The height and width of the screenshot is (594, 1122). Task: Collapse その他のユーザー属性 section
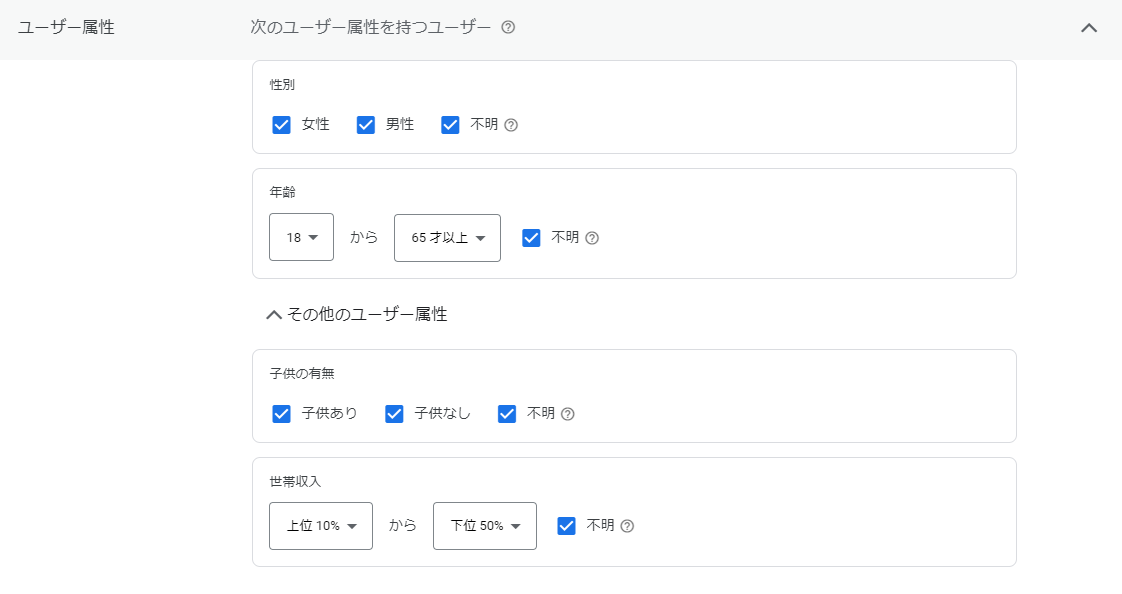[274, 315]
